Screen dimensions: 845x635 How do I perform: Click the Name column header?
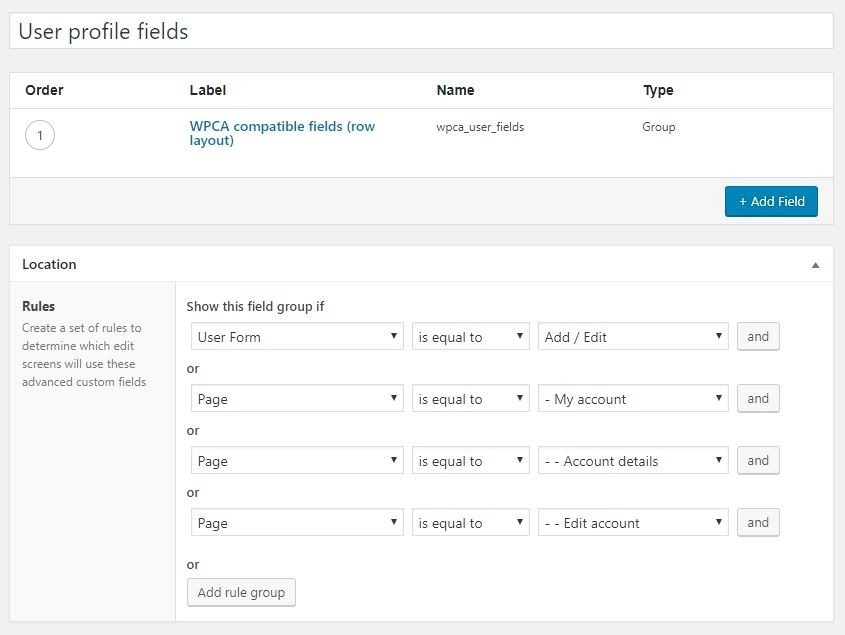click(455, 90)
